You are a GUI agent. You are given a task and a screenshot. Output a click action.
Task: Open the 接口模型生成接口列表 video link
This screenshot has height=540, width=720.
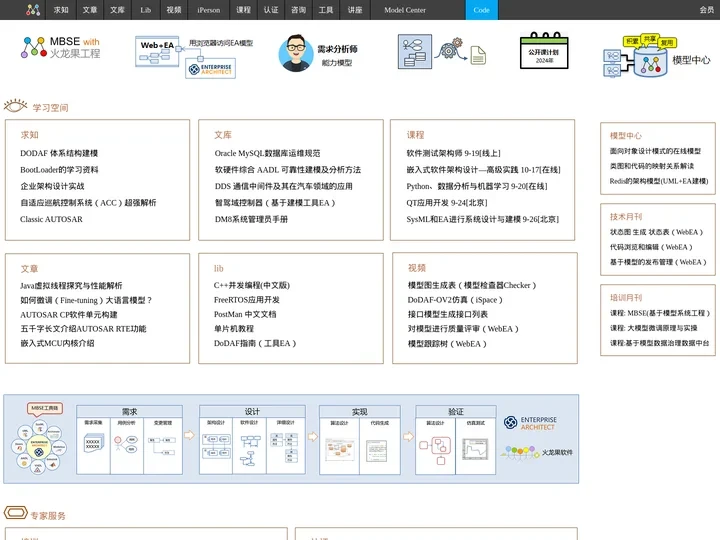pos(448,314)
